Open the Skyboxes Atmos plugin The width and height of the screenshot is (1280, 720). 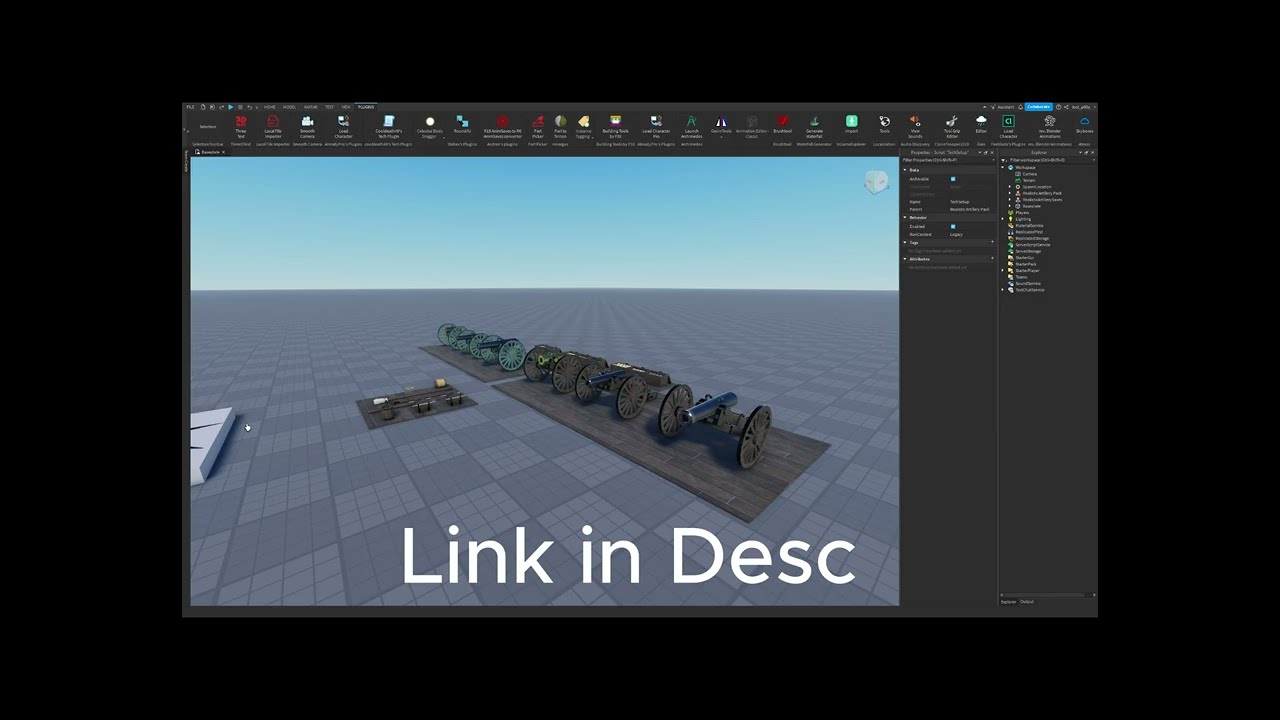(x=1084, y=124)
